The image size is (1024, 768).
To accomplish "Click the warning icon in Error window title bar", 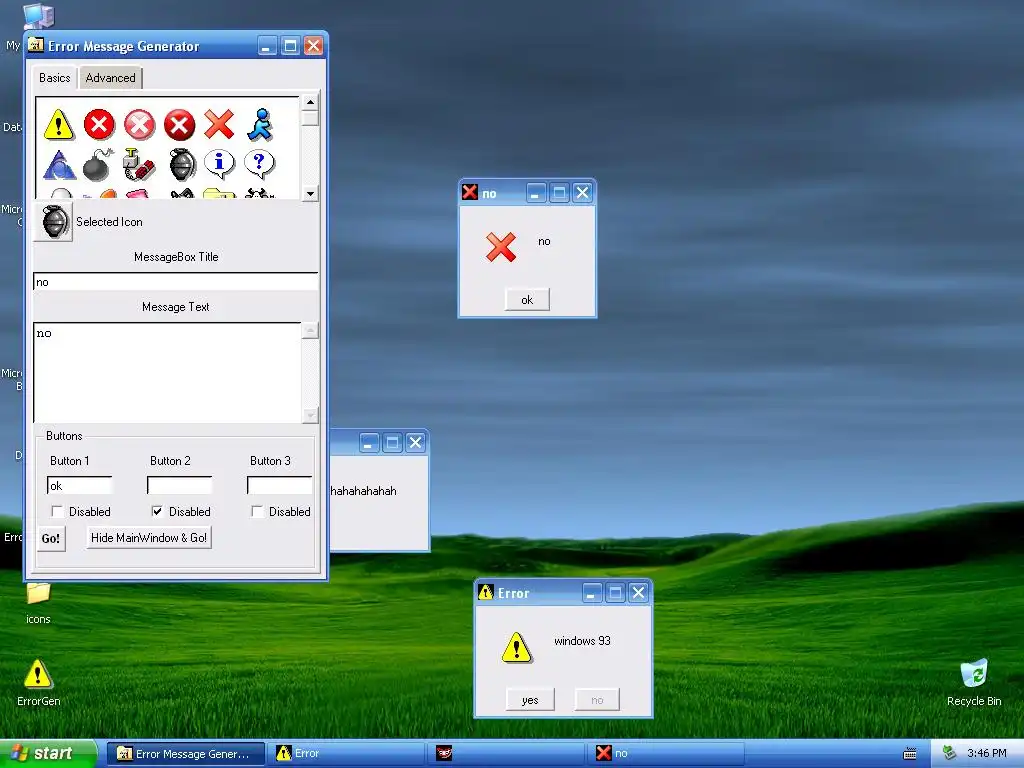I will tap(485, 592).
